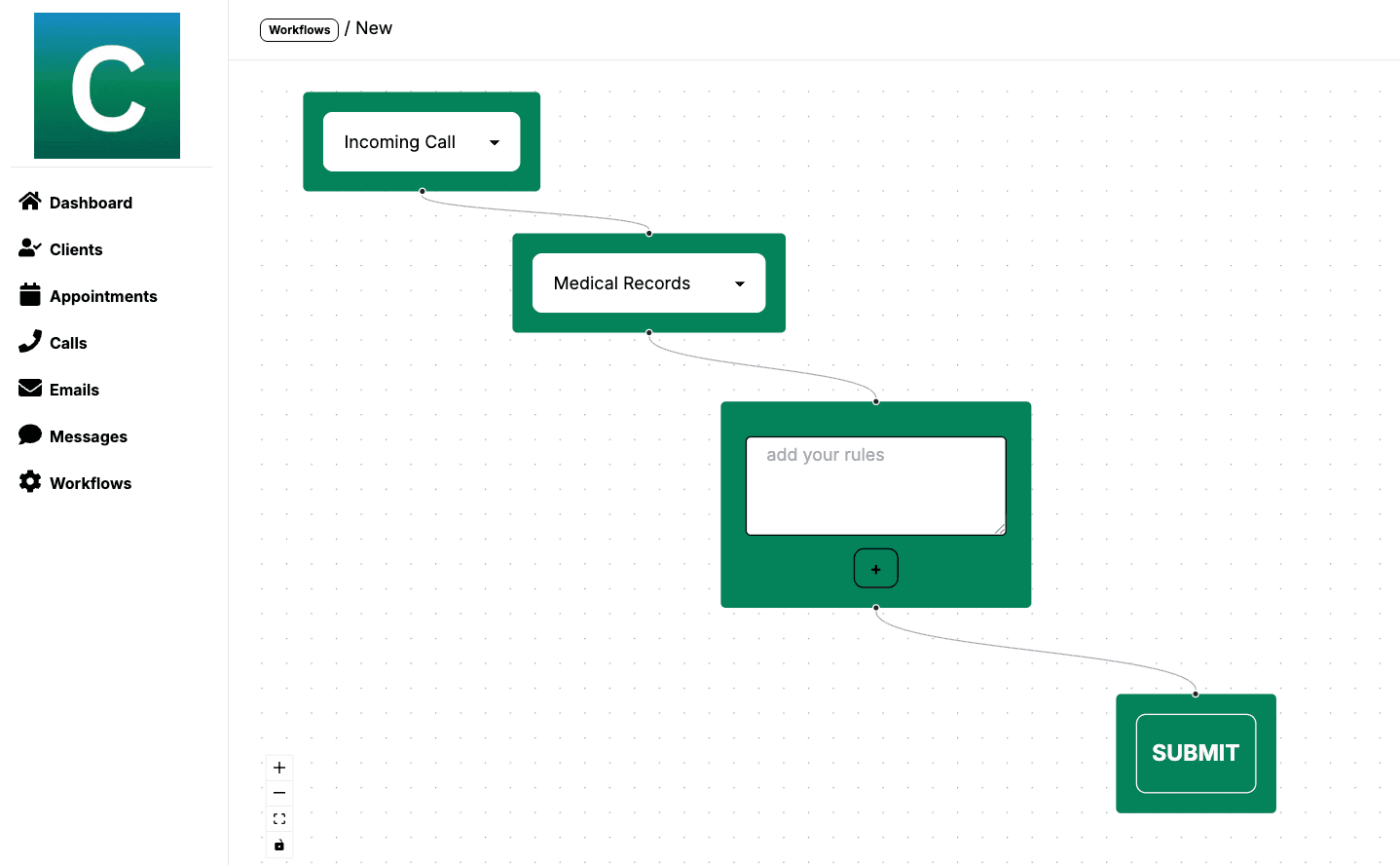Click the gear icon for Workflows
1400x865 pixels.
click(30, 482)
